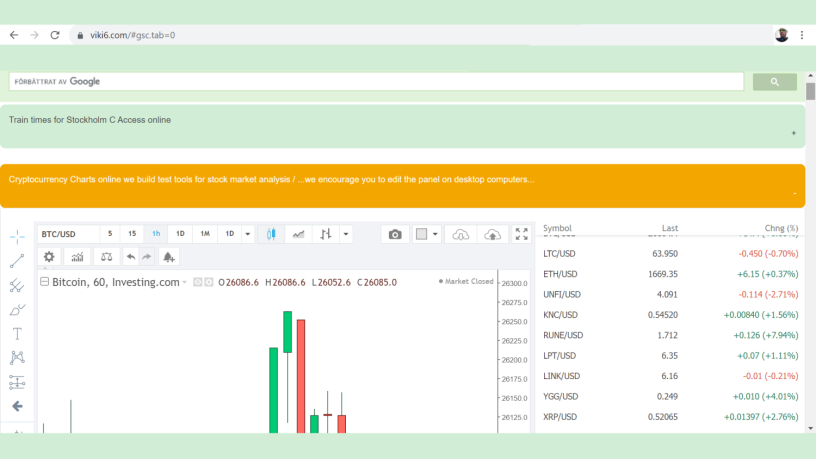Select the 5 minute interval

110,234
